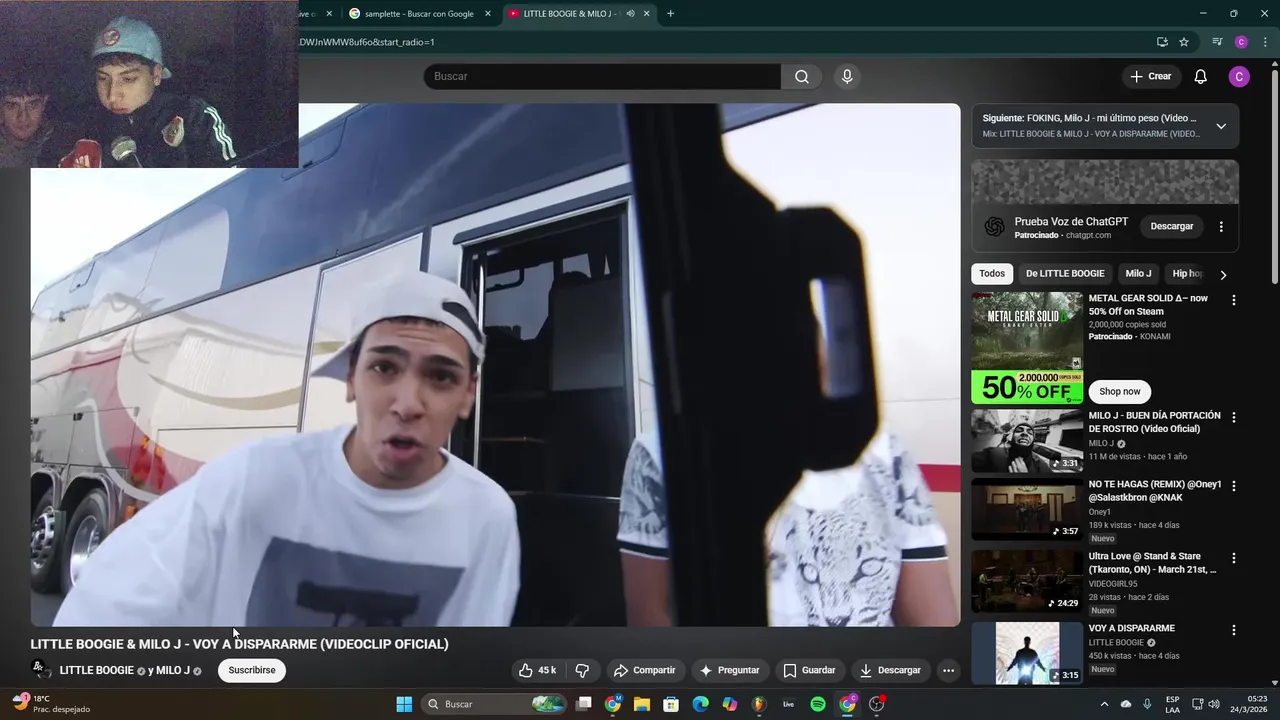Close the YouTube video tab

tap(647, 14)
